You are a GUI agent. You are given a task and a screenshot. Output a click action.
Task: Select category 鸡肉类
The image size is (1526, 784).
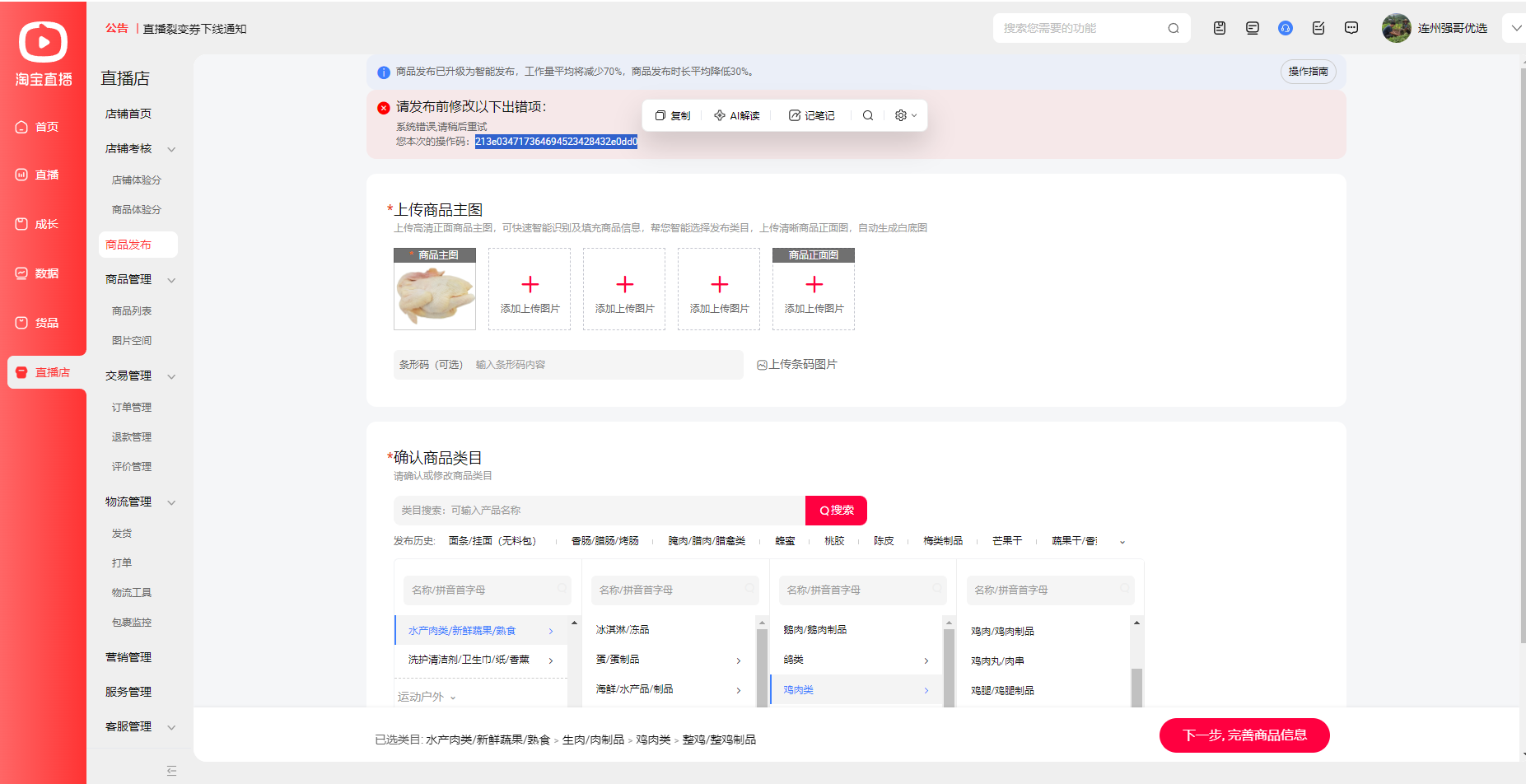pyautogui.click(x=856, y=690)
